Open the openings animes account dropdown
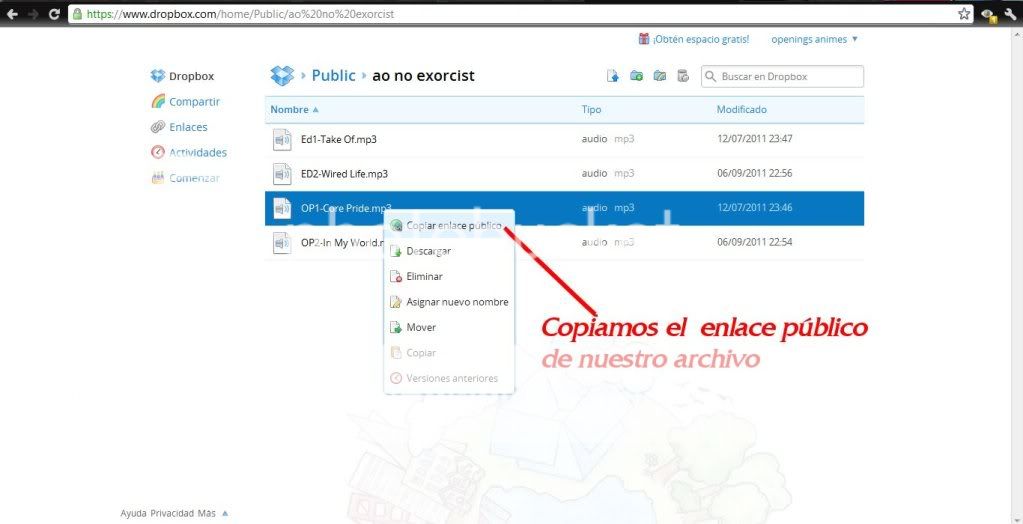This screenshot has width=1023, height=524. pyautogui.click(x=814, y=39)
